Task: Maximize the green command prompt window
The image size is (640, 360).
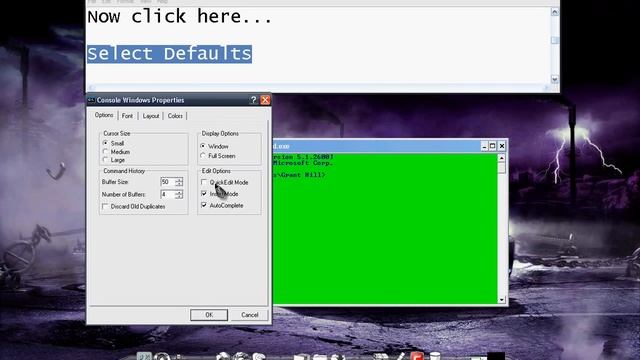Action: (x=493, y=146)
